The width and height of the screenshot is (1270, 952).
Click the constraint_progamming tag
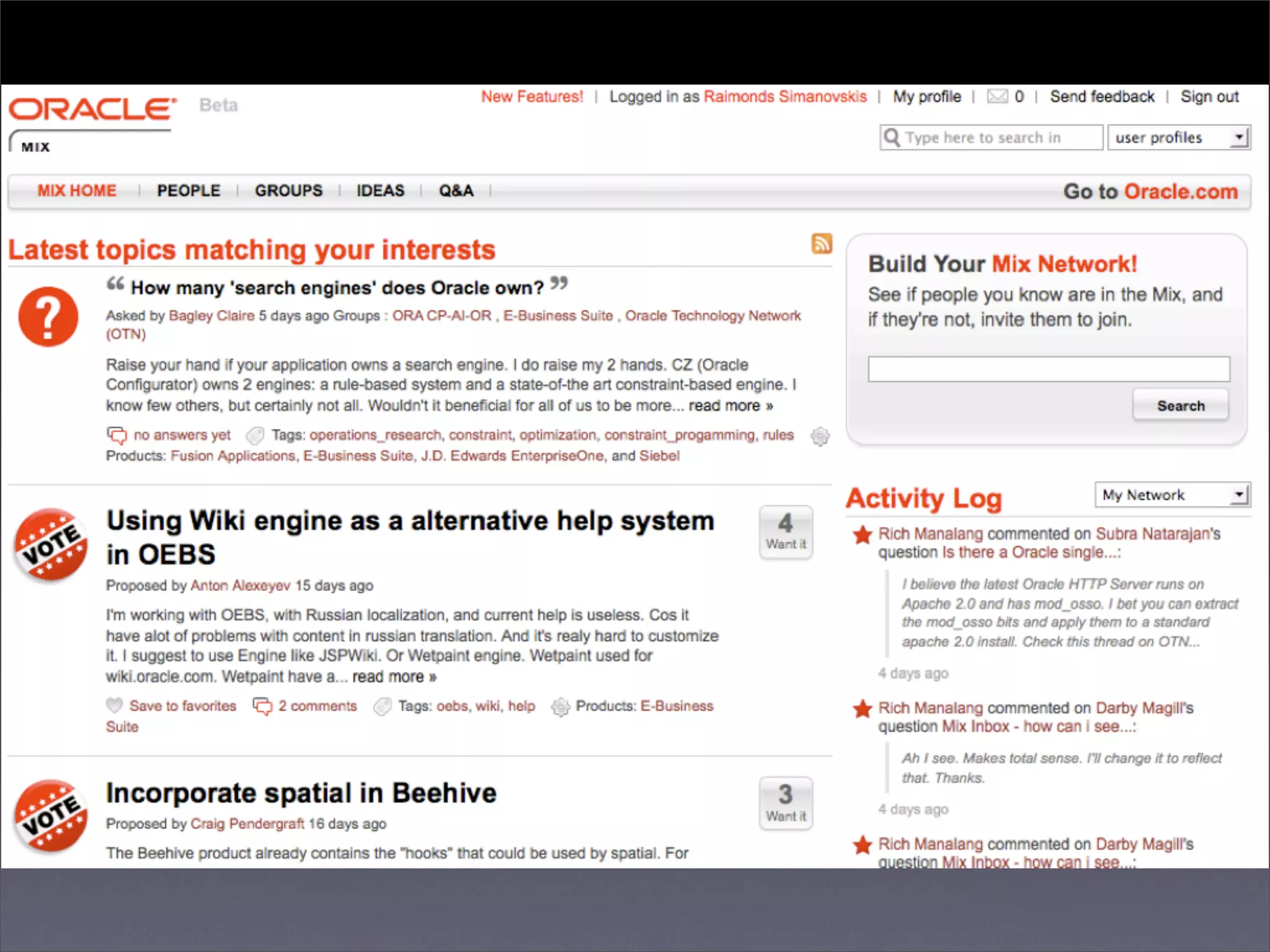[x=680, y=435]
